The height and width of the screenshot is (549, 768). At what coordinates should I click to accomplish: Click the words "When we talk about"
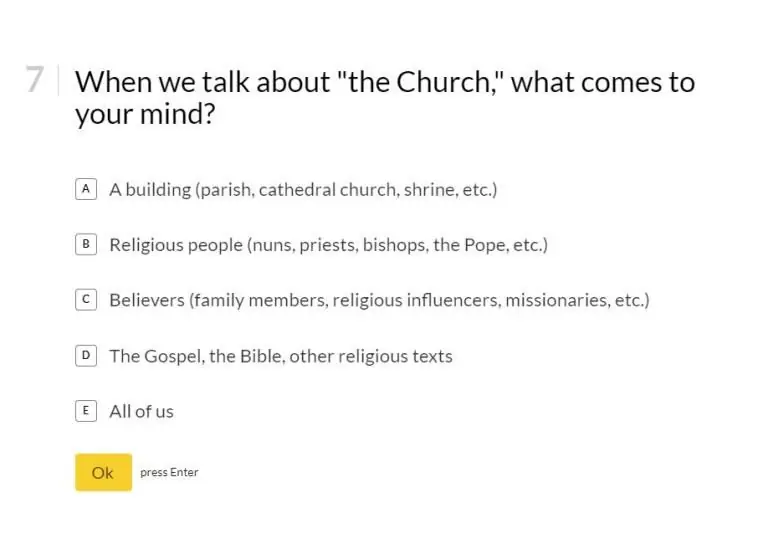pyautogui.click(x=204, y=82)
